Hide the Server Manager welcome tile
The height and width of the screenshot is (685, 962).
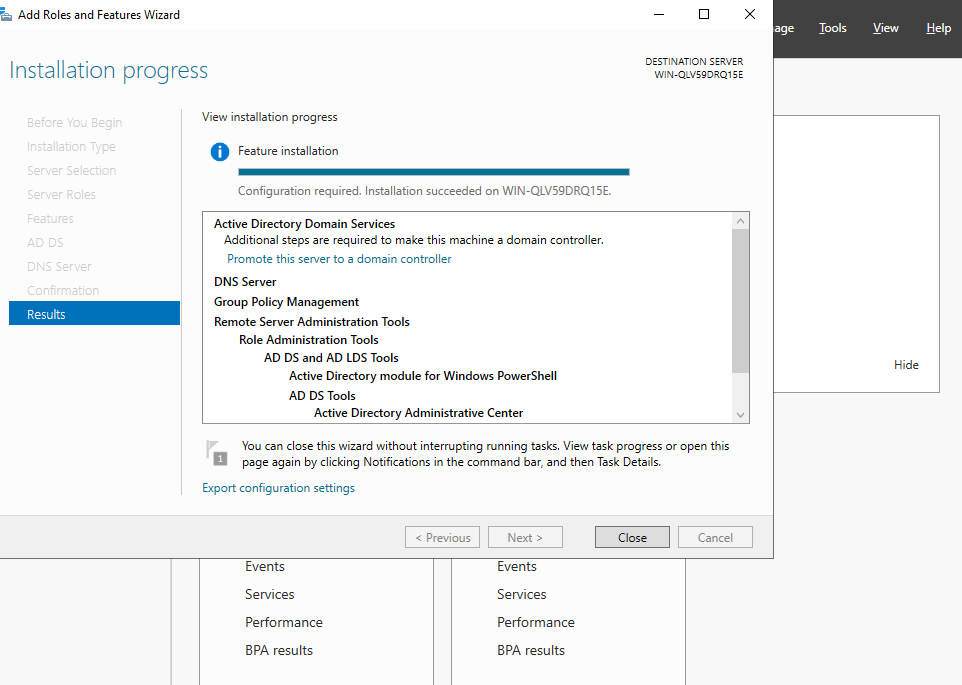click(x=905, y=365)
